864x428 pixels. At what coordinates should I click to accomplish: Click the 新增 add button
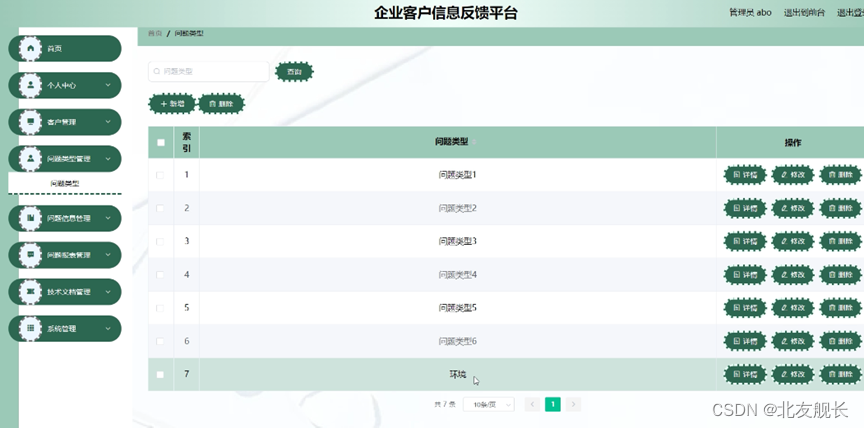click(x=172, y=104)
